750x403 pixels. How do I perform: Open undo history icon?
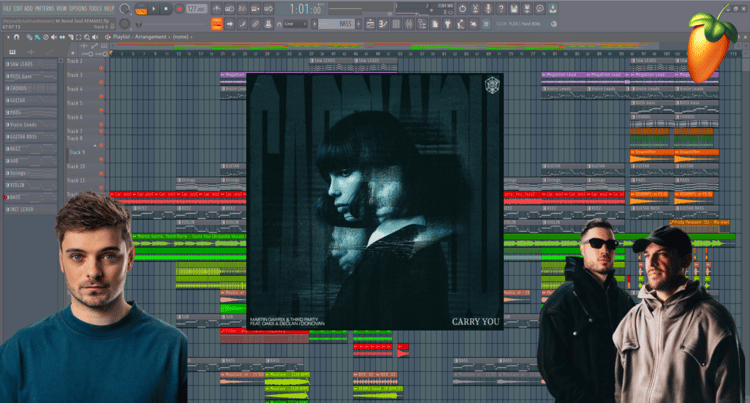coord(463,9)
